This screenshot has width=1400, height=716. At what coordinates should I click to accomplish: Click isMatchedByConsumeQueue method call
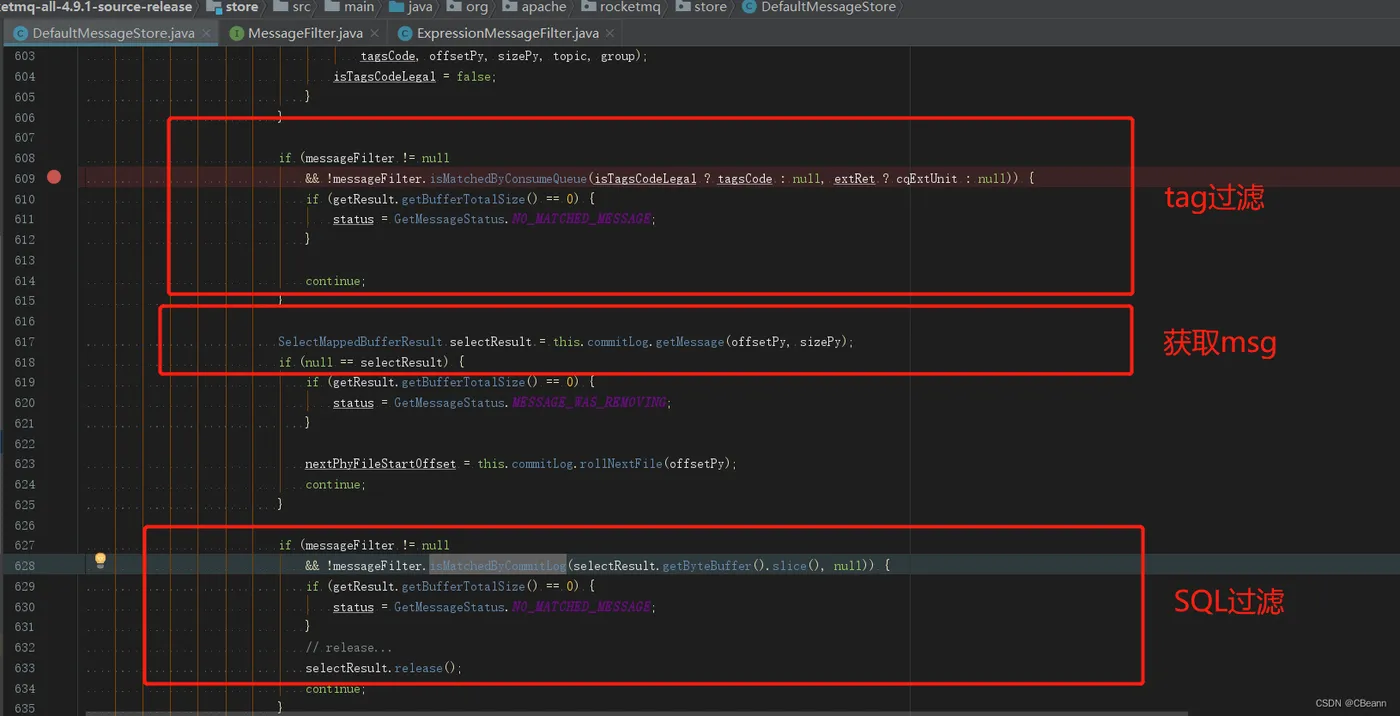click(508, 178)
